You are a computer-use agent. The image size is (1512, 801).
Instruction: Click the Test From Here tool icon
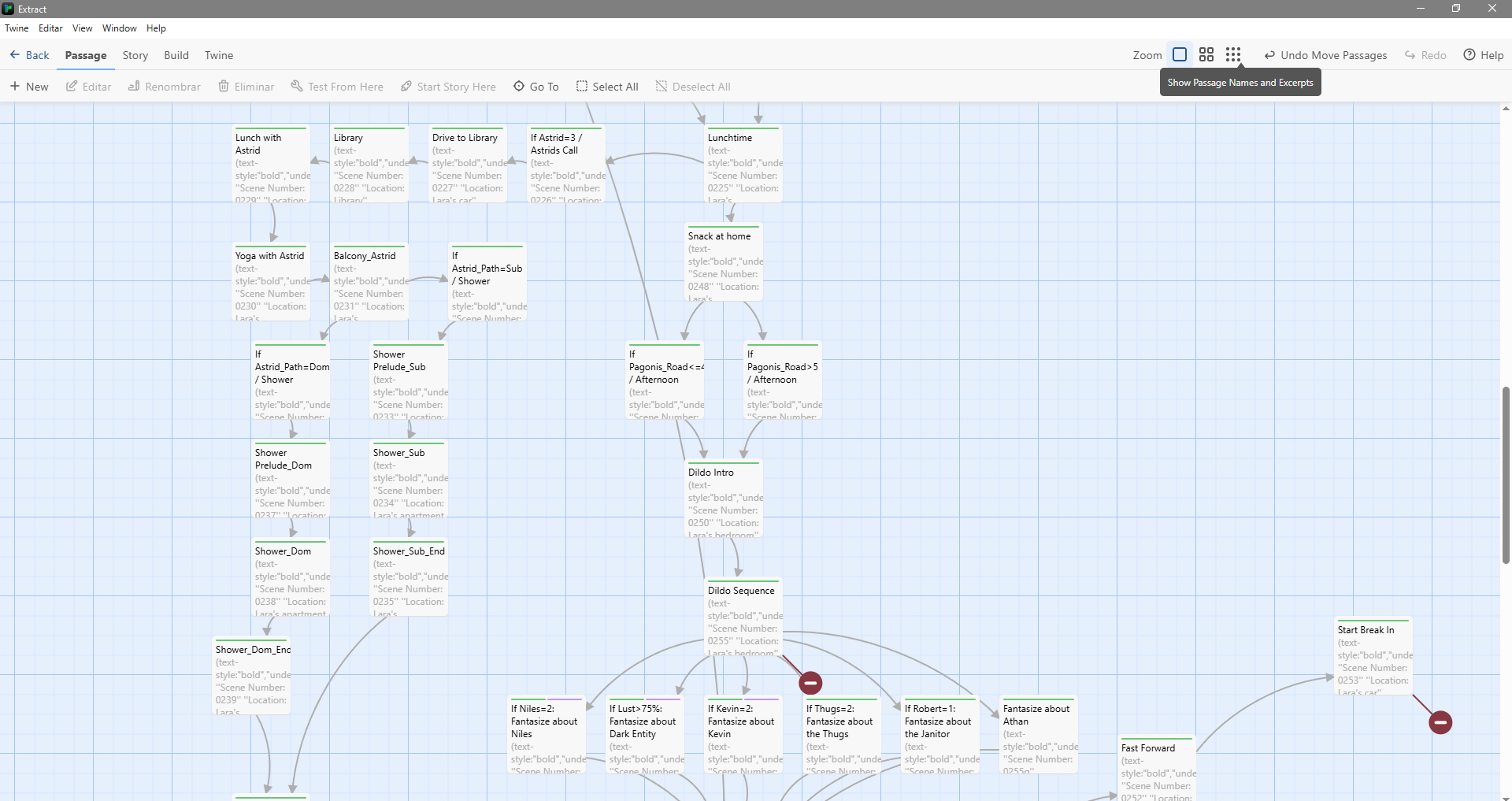[x=297, y=86]
